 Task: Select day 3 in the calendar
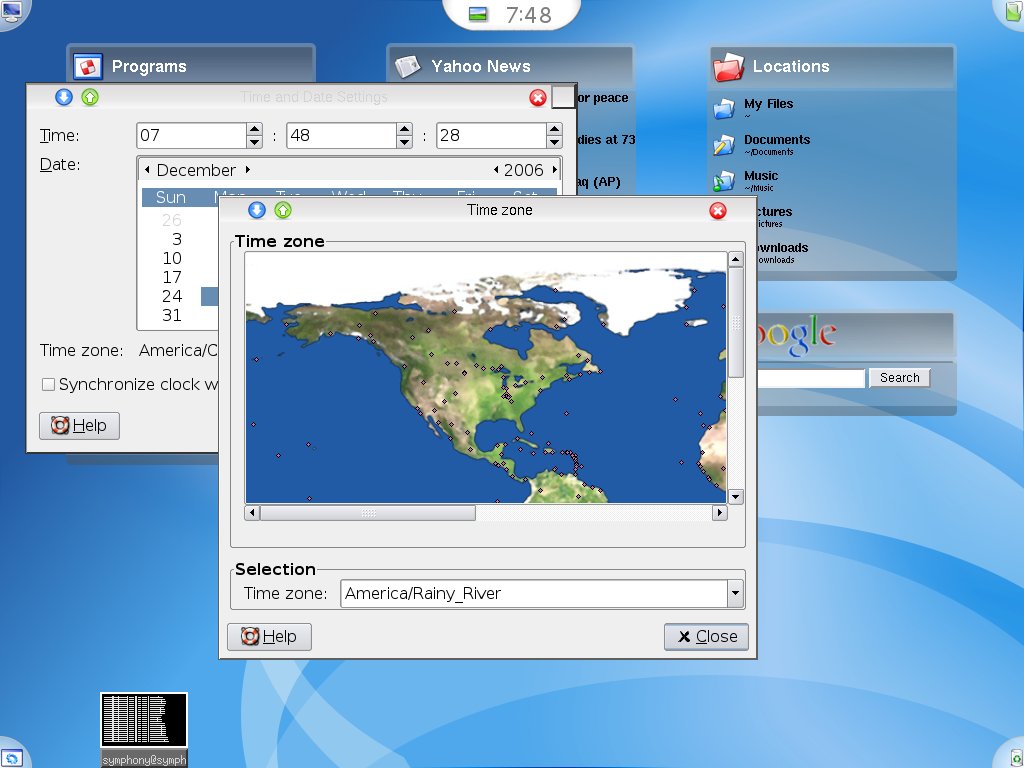pyautogui.click(x=176, y=239)
